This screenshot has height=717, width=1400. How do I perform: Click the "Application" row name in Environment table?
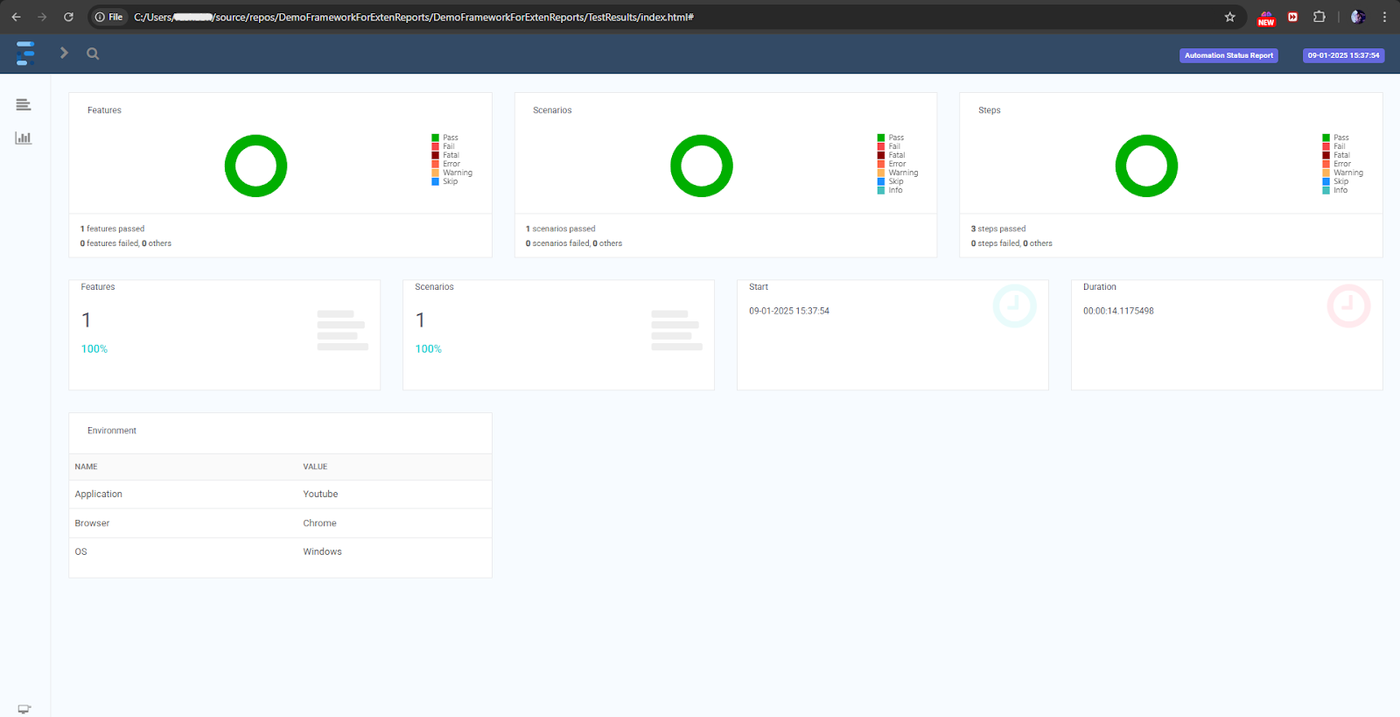[98, 494]
